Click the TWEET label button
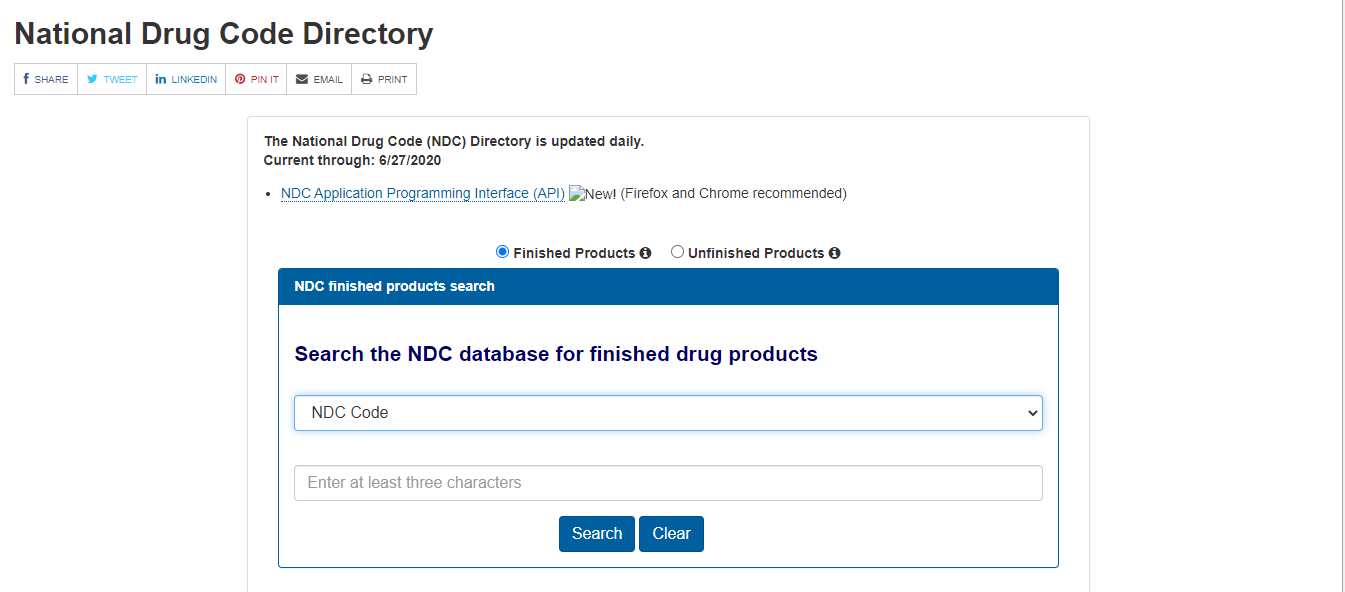1345x592 pixels. coord(120,79)
